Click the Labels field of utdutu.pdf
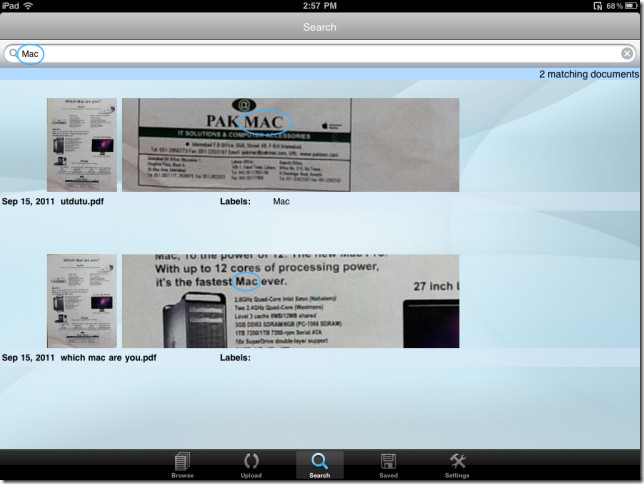Image resolution: width=644 pixels, height=484 pixels. point(235,201)
